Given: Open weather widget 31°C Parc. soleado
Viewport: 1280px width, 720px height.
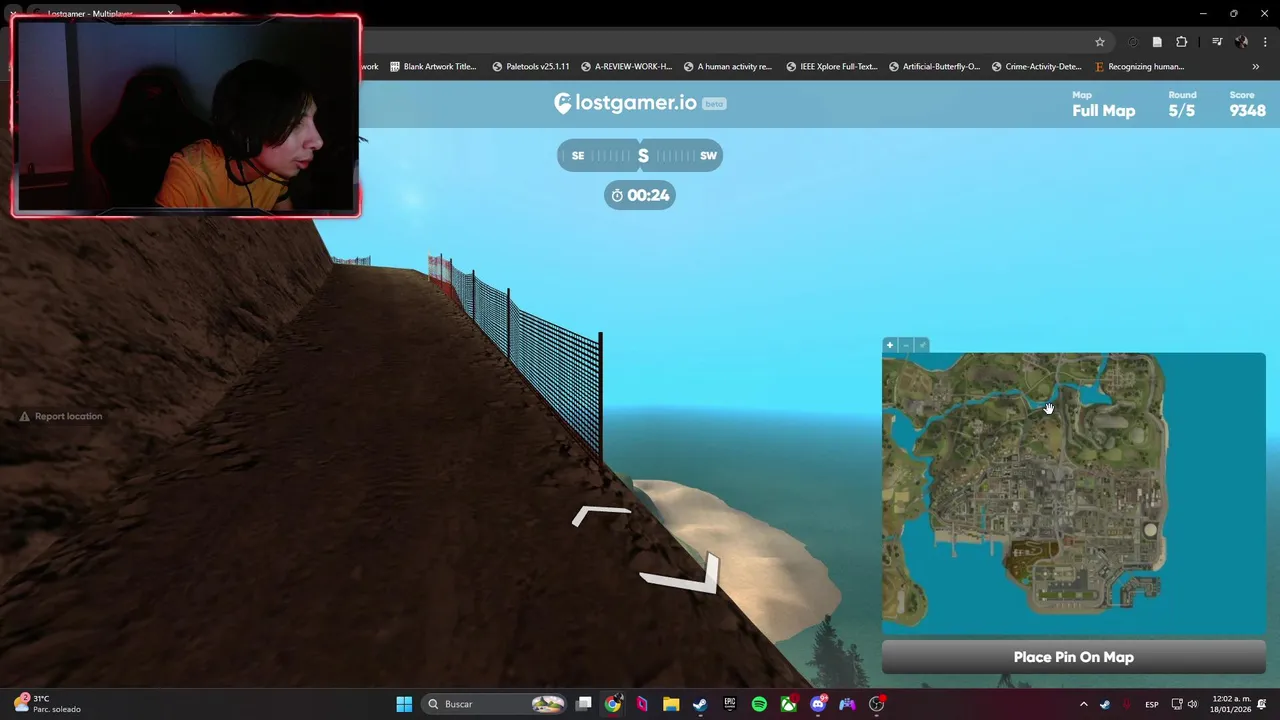Looking at the screenshot, I should pyautogui.click(x=48, y=704).
